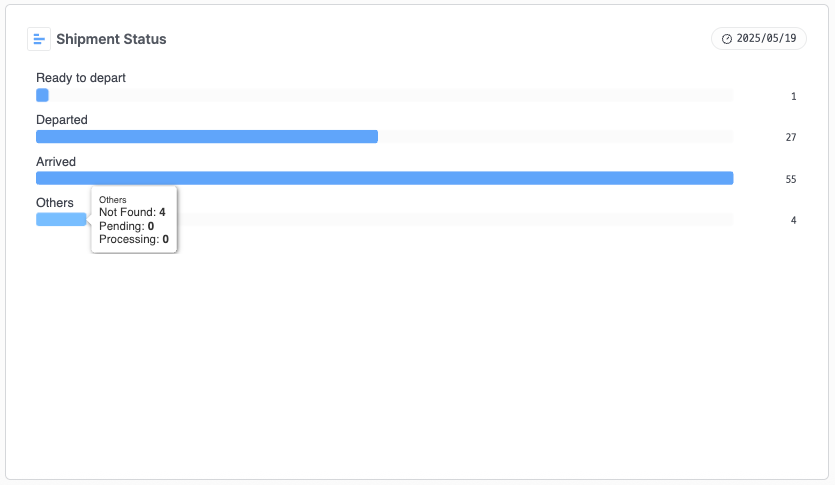The height and width of the screenshot is (485, 835).
Task: Click the Departed label
Action: [x=62, y=120]
